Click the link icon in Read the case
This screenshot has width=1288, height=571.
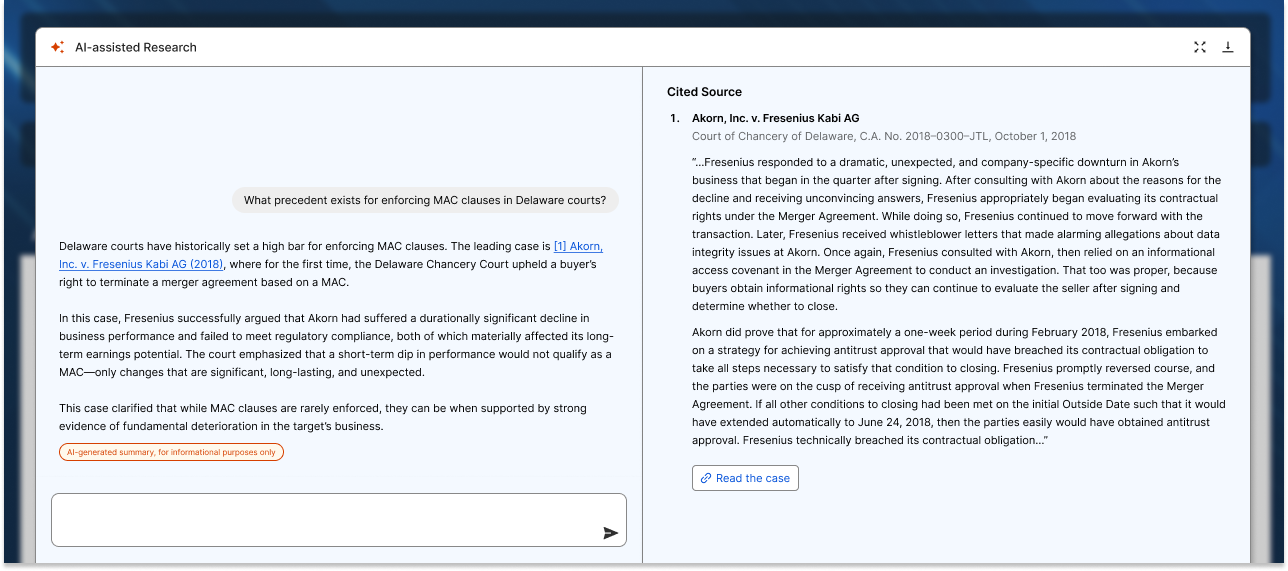(706, 478)
